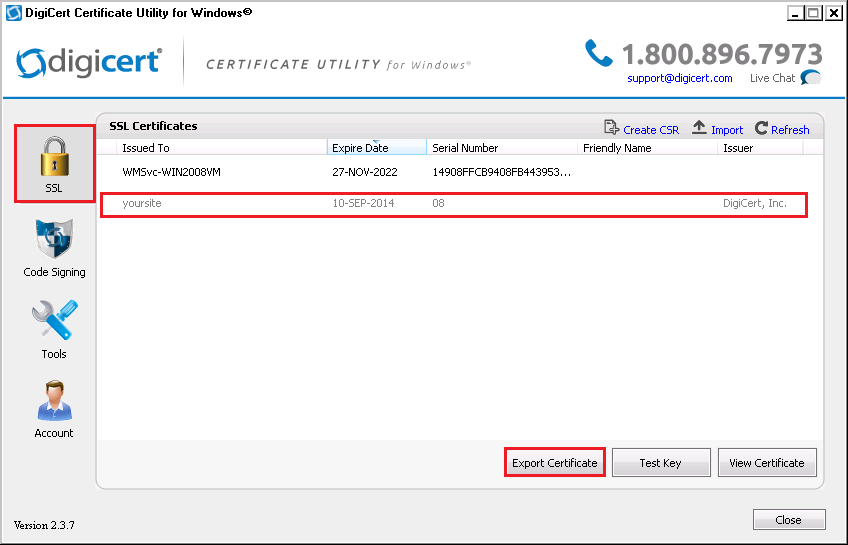The width and height of the screenshot is (848, 545).
Task: Click the Import upload arrow icon
Action: pyautogui.click(x=700, y=129)
